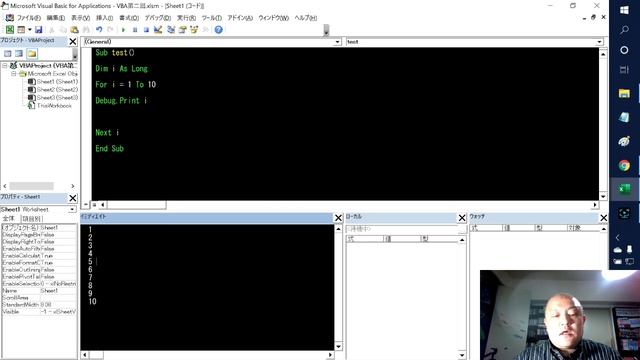Collapse the Microsoft Excel Objects folder
The width and height of the screenshot is (640, 360).
pyautogui.click(x=13, y=73)
